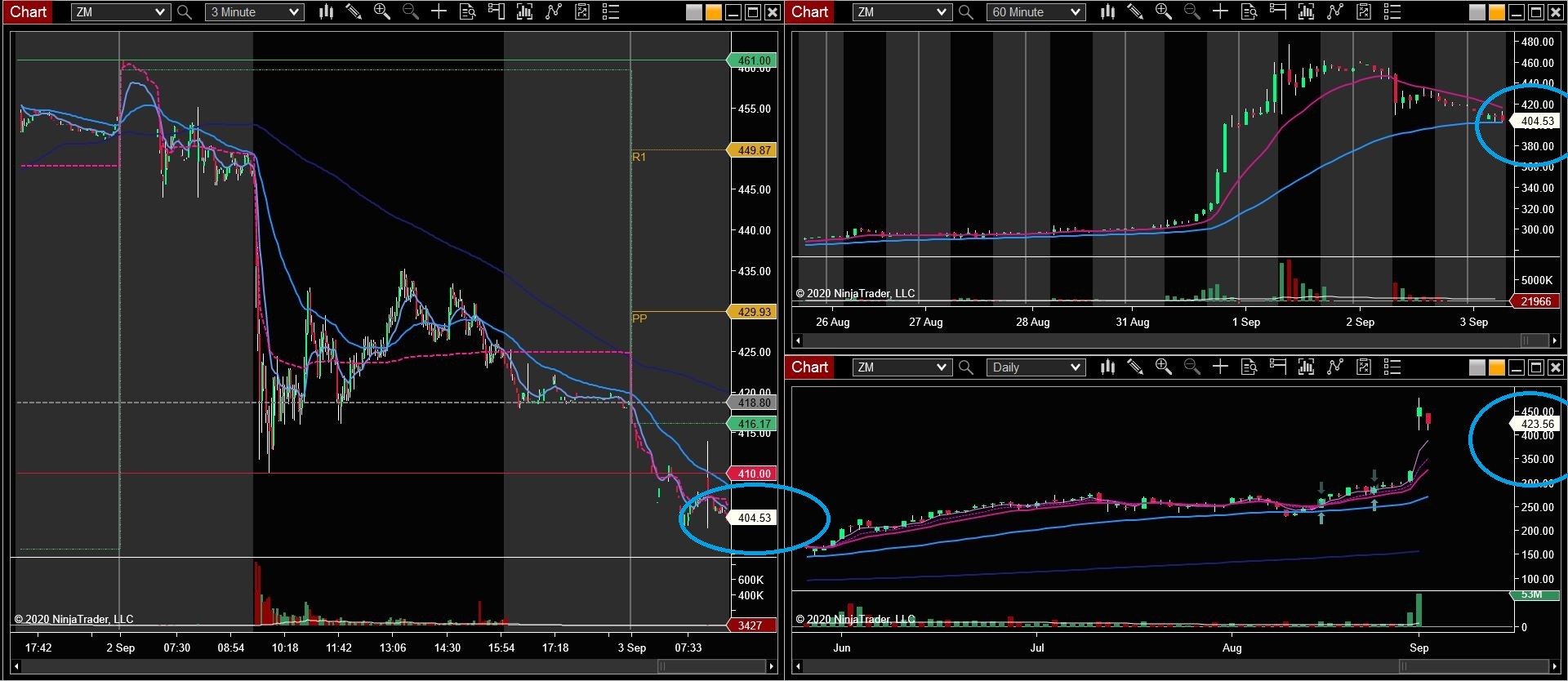The image size is (1568, 681).
Task: Click orange link swatch in 60 Minute chart
Action: click(1496, 12)
